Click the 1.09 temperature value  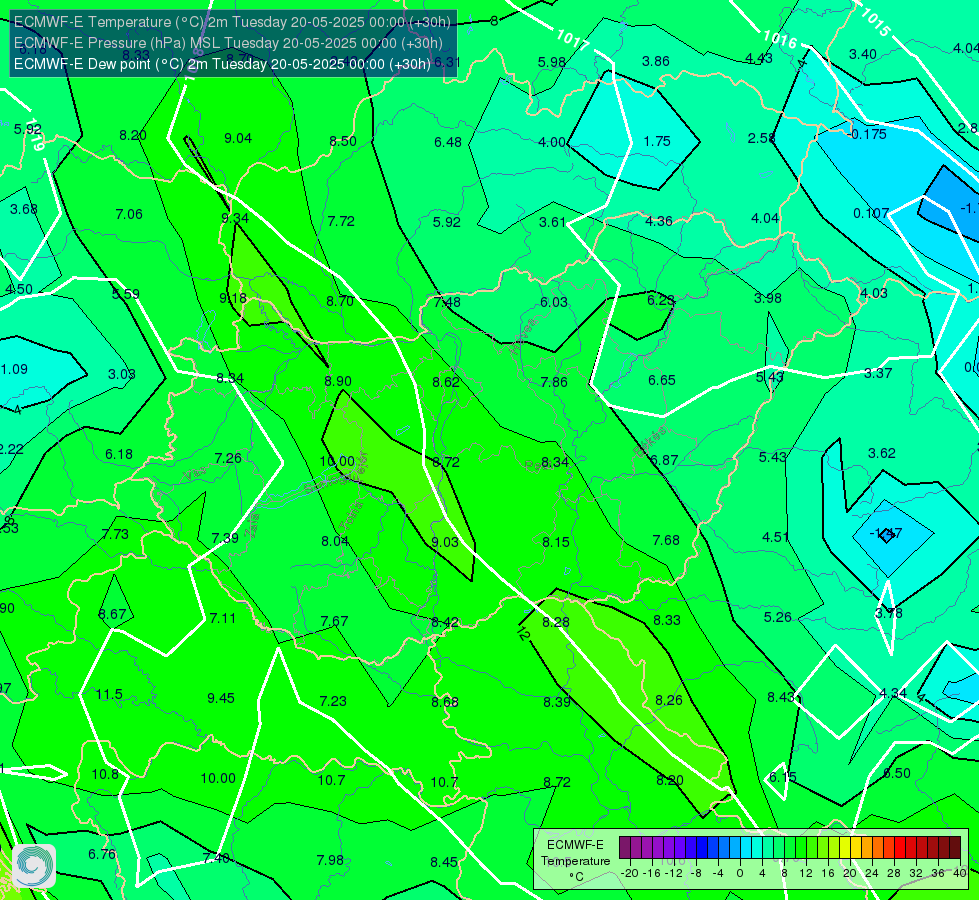[x=14, y=369]
